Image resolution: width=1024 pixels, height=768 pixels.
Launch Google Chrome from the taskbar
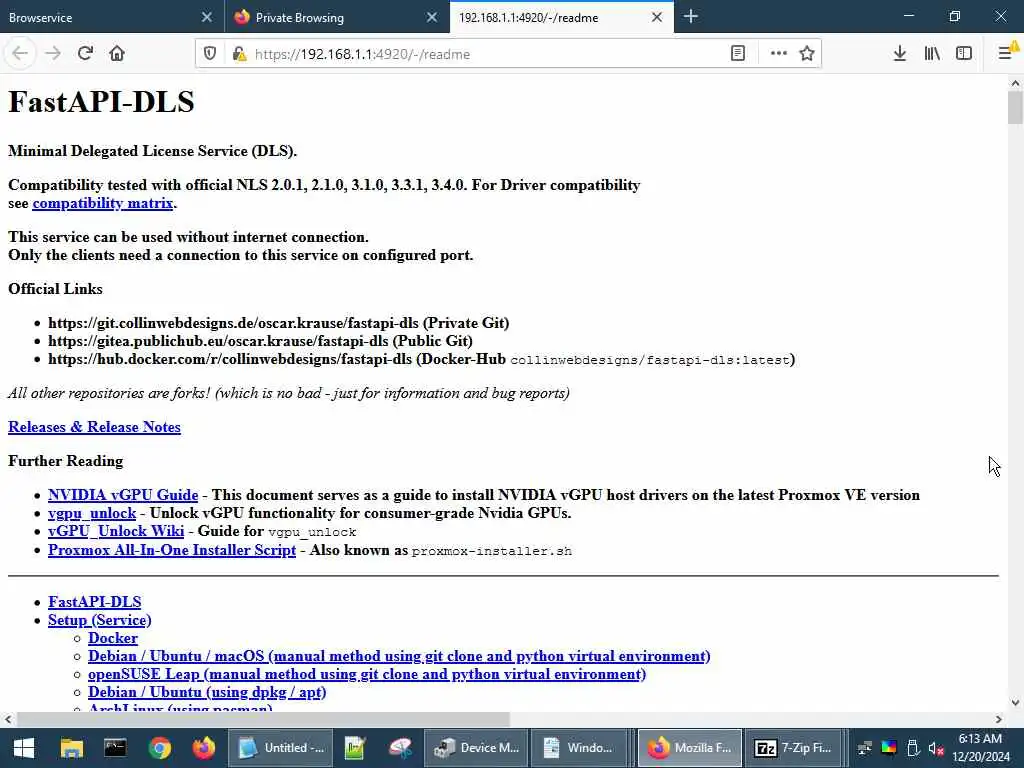(159, 748)
